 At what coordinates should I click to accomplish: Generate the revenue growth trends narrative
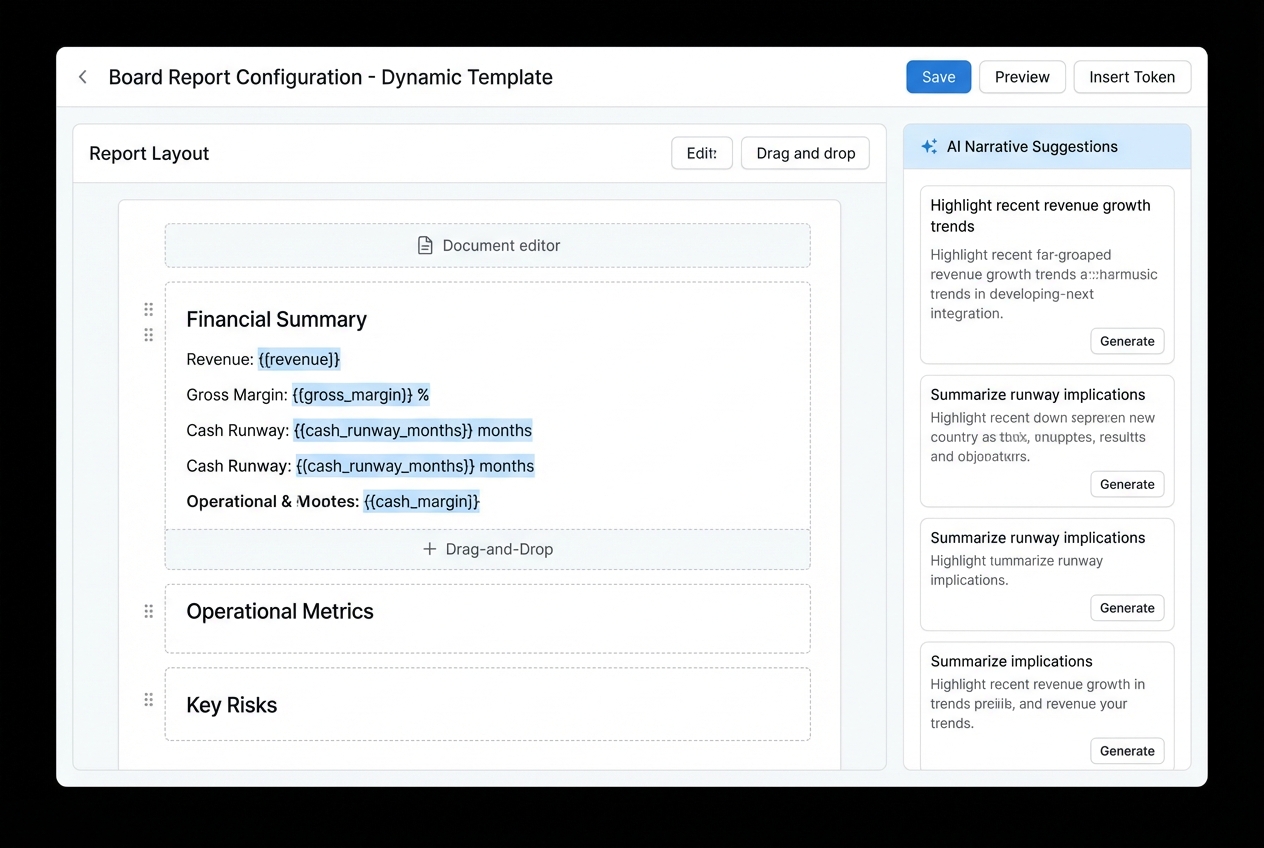1127,341
